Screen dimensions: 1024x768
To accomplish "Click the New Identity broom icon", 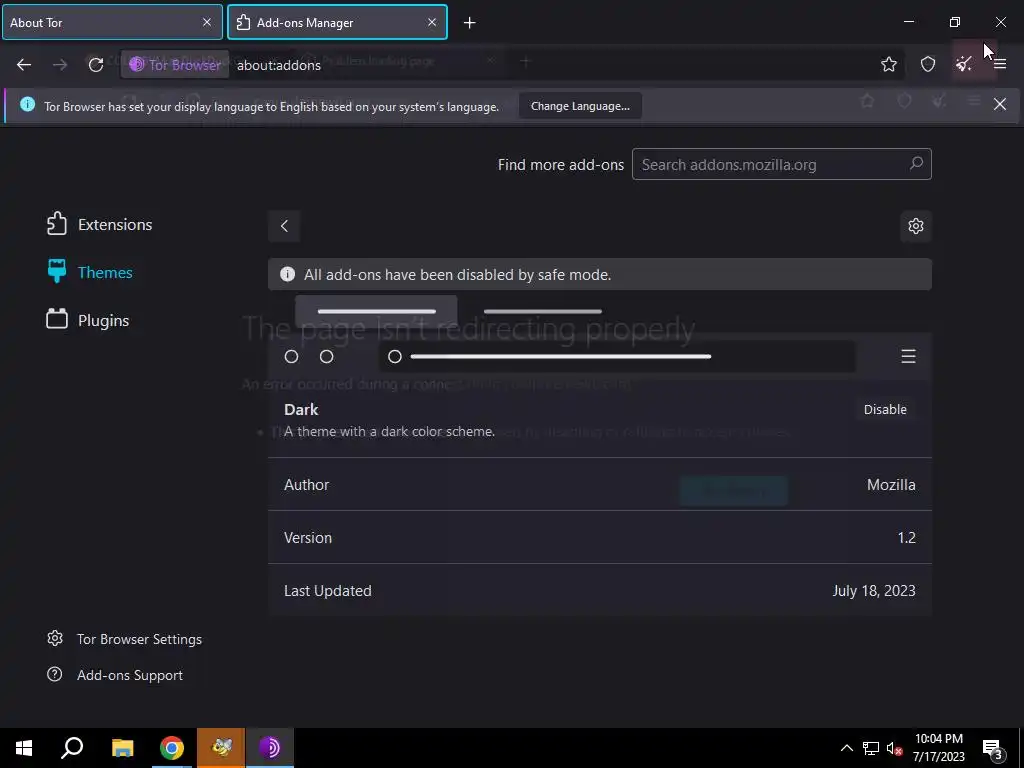I will 963,64.
